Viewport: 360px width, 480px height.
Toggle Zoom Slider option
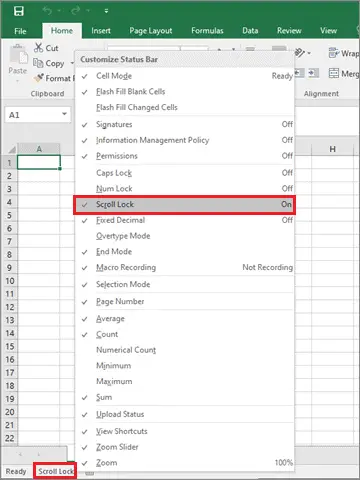(185, 447)
